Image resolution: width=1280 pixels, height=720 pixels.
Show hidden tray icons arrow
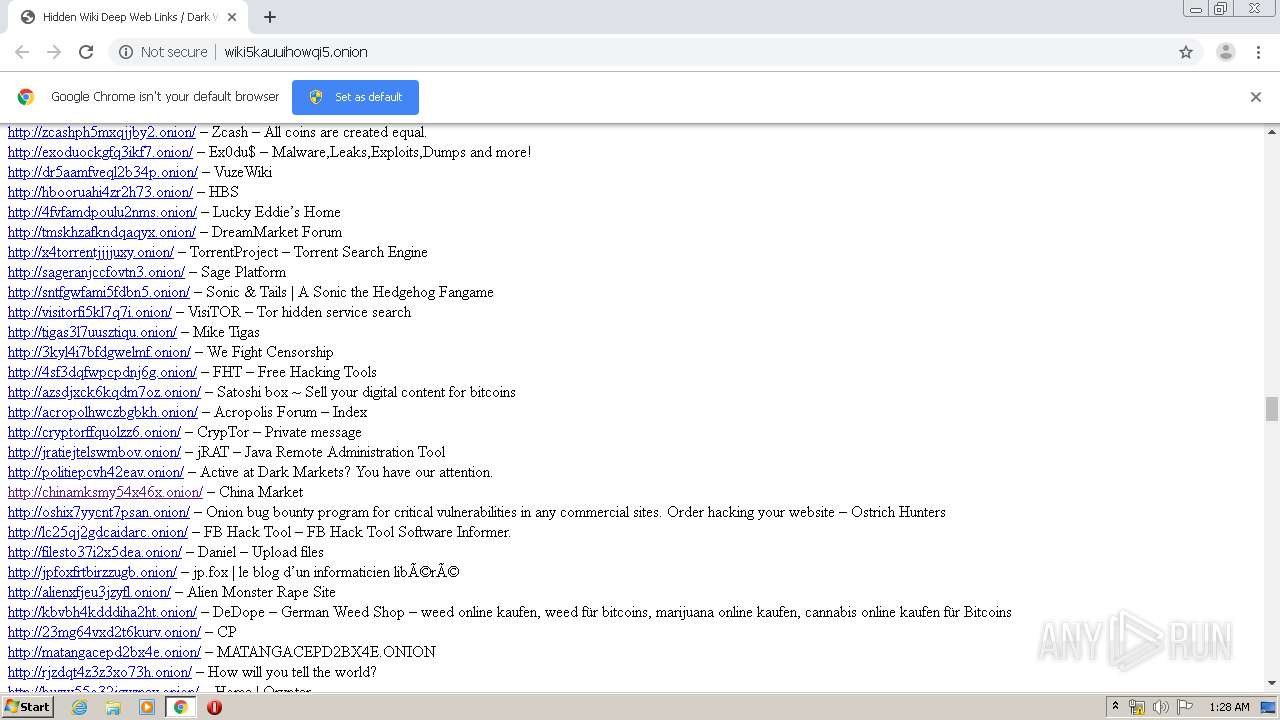coord(1115,707)
